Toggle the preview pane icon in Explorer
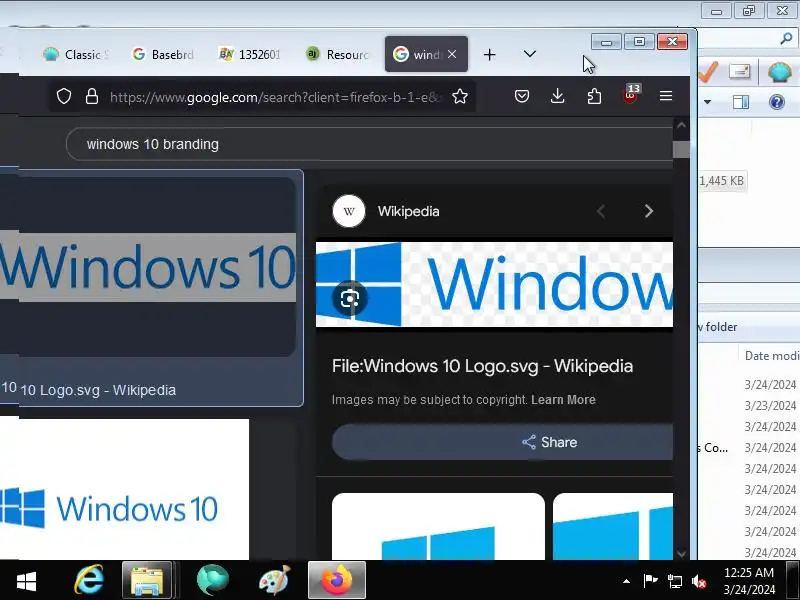The width and height of the screenshot is (800, 600). (x=741, y=102)
